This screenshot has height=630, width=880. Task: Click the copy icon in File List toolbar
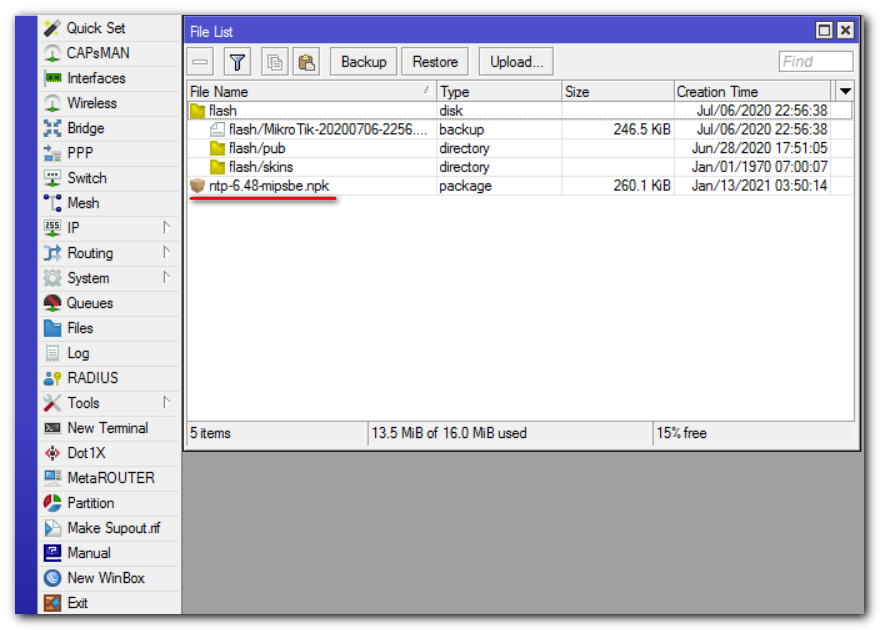tap(273, 62)
